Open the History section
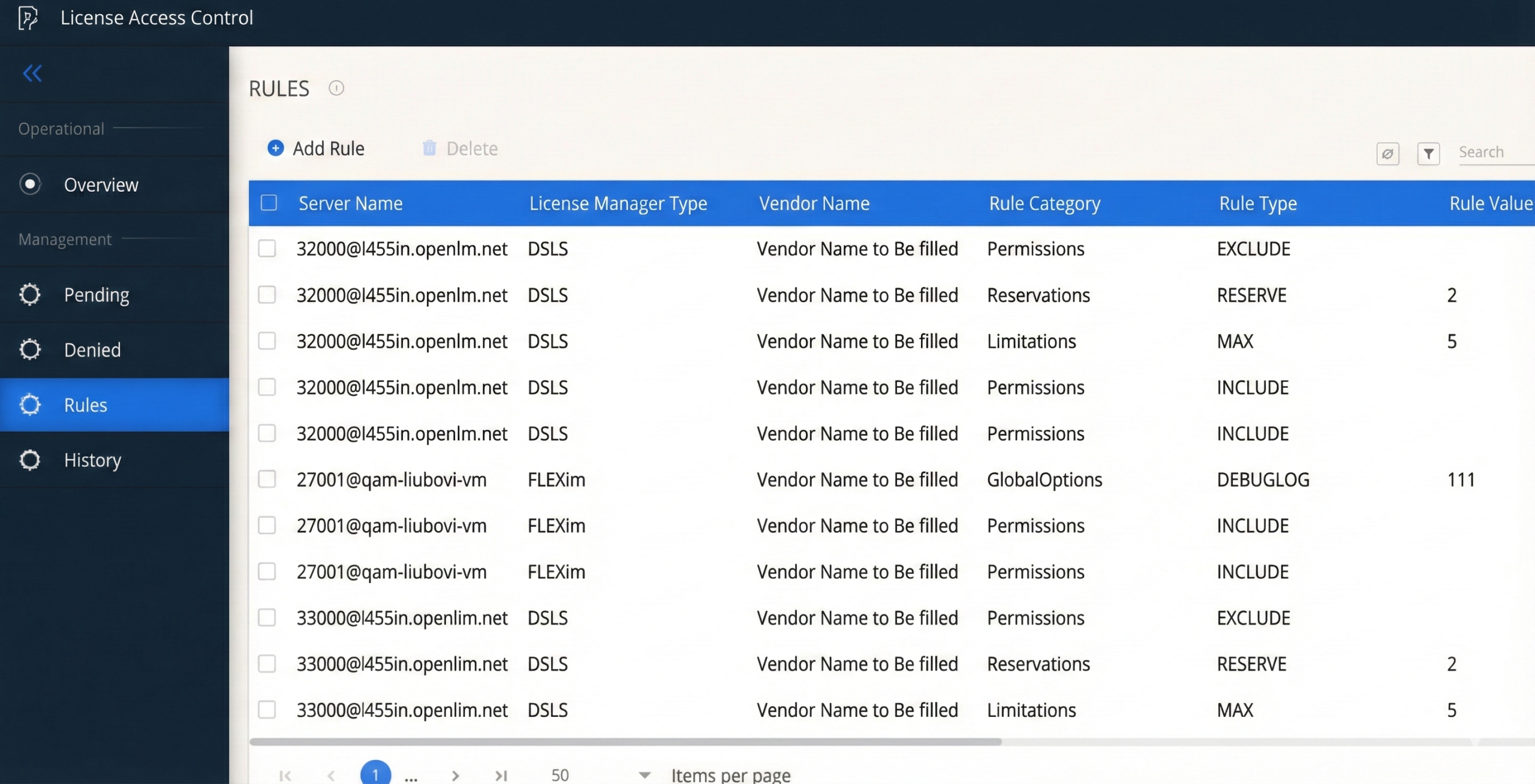Screen dimensions: 1535x784 (x=114, y=460)
